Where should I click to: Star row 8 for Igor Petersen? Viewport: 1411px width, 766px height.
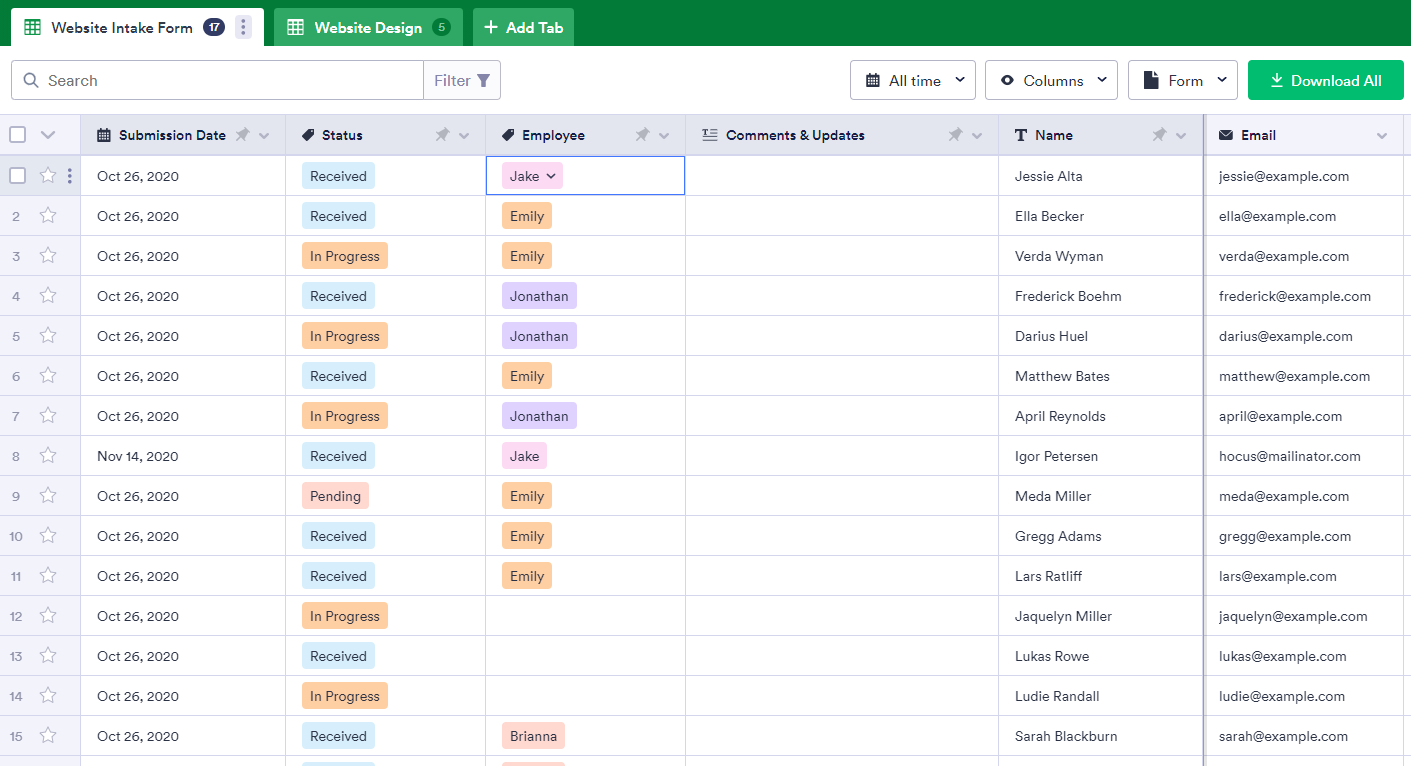click(48, 456)
